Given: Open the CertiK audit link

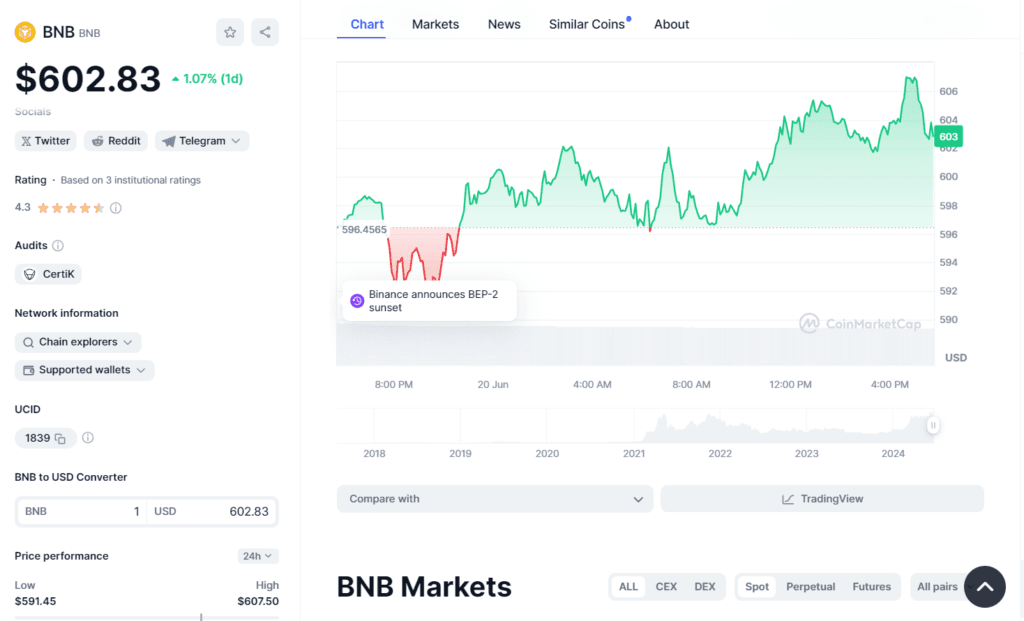Looking at the screenshot, I should (x=48, y=274).
